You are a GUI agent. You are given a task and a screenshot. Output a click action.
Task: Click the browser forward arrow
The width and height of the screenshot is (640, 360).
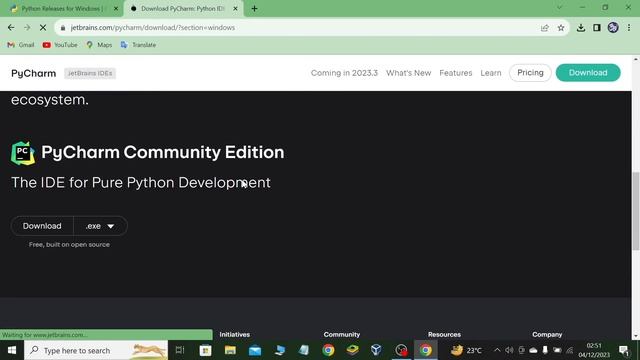click(x=27, y=28)
